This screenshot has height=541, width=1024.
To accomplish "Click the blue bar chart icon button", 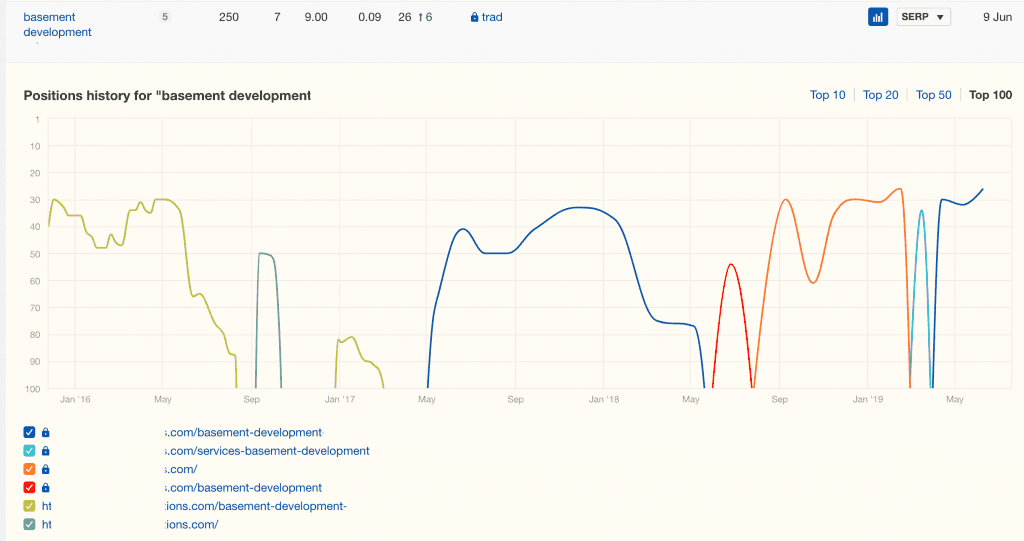I will (x=878, y=17).
